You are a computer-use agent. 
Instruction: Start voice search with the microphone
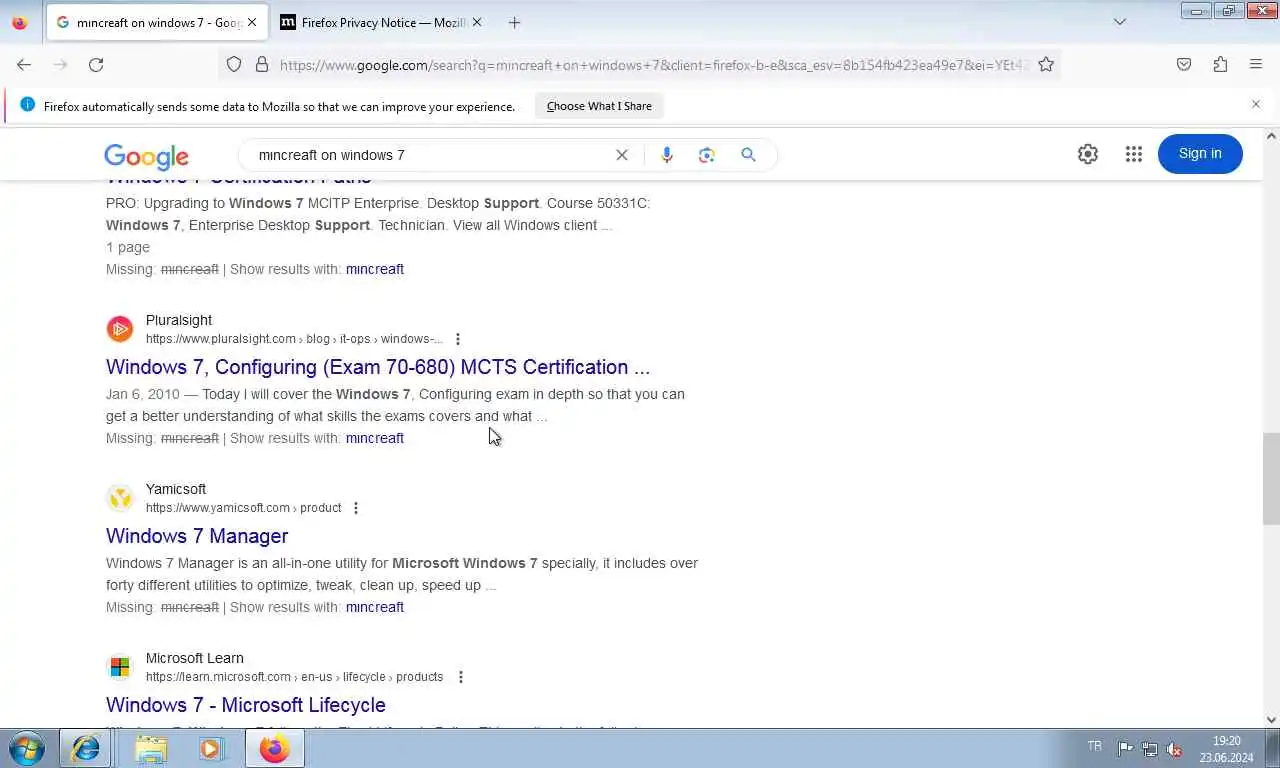[667, 155]
